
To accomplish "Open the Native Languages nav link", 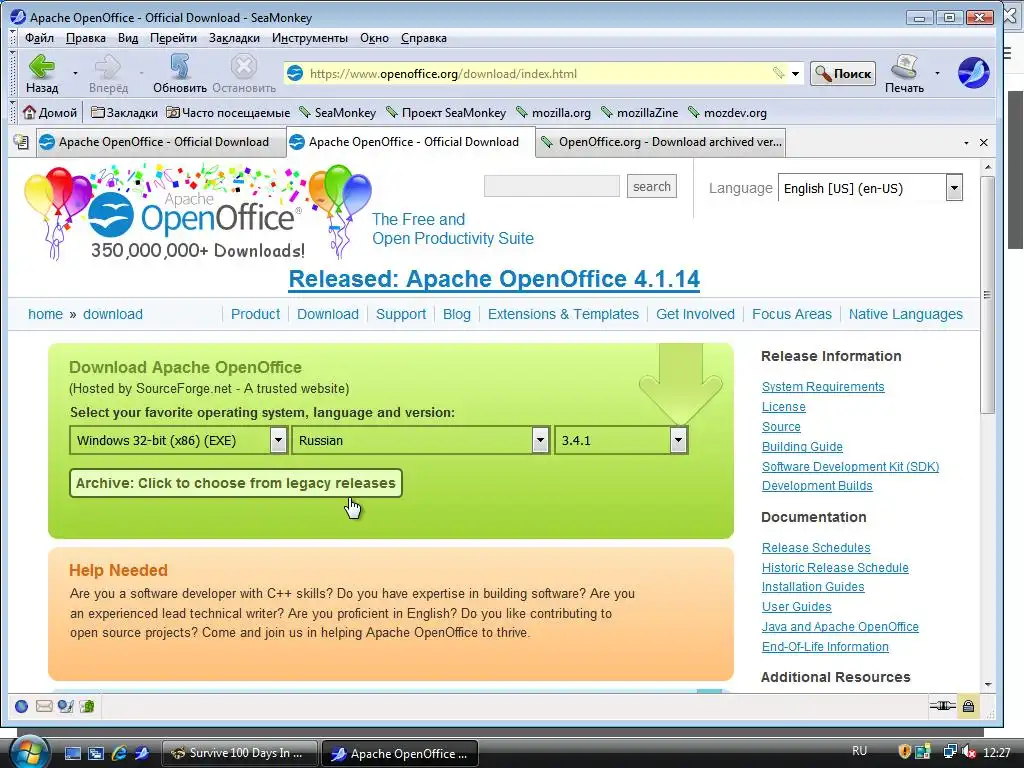I will pos(905,314).
